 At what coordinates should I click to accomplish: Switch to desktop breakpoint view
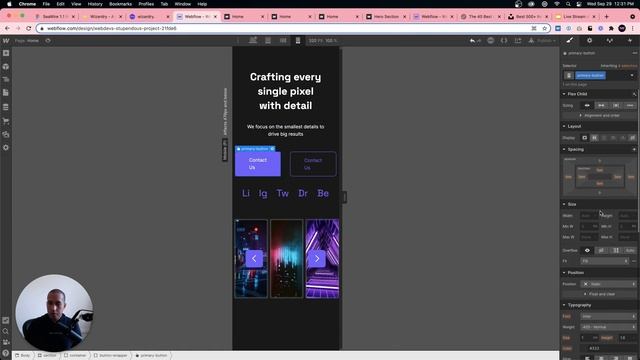click(x=253, y=40)
